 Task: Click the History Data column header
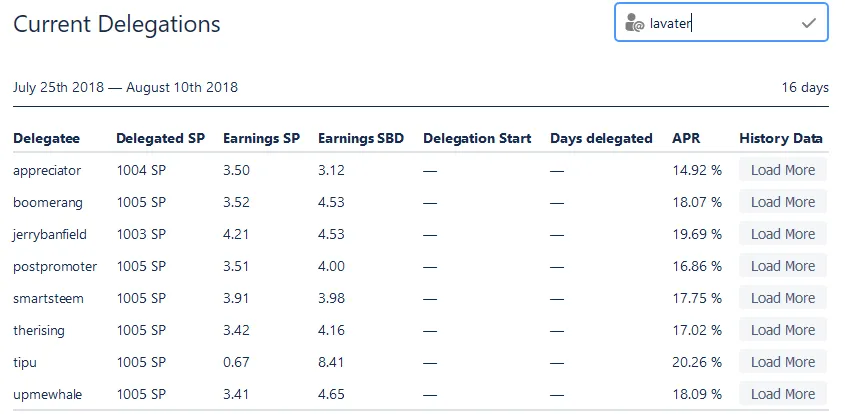tap(781, 139)
